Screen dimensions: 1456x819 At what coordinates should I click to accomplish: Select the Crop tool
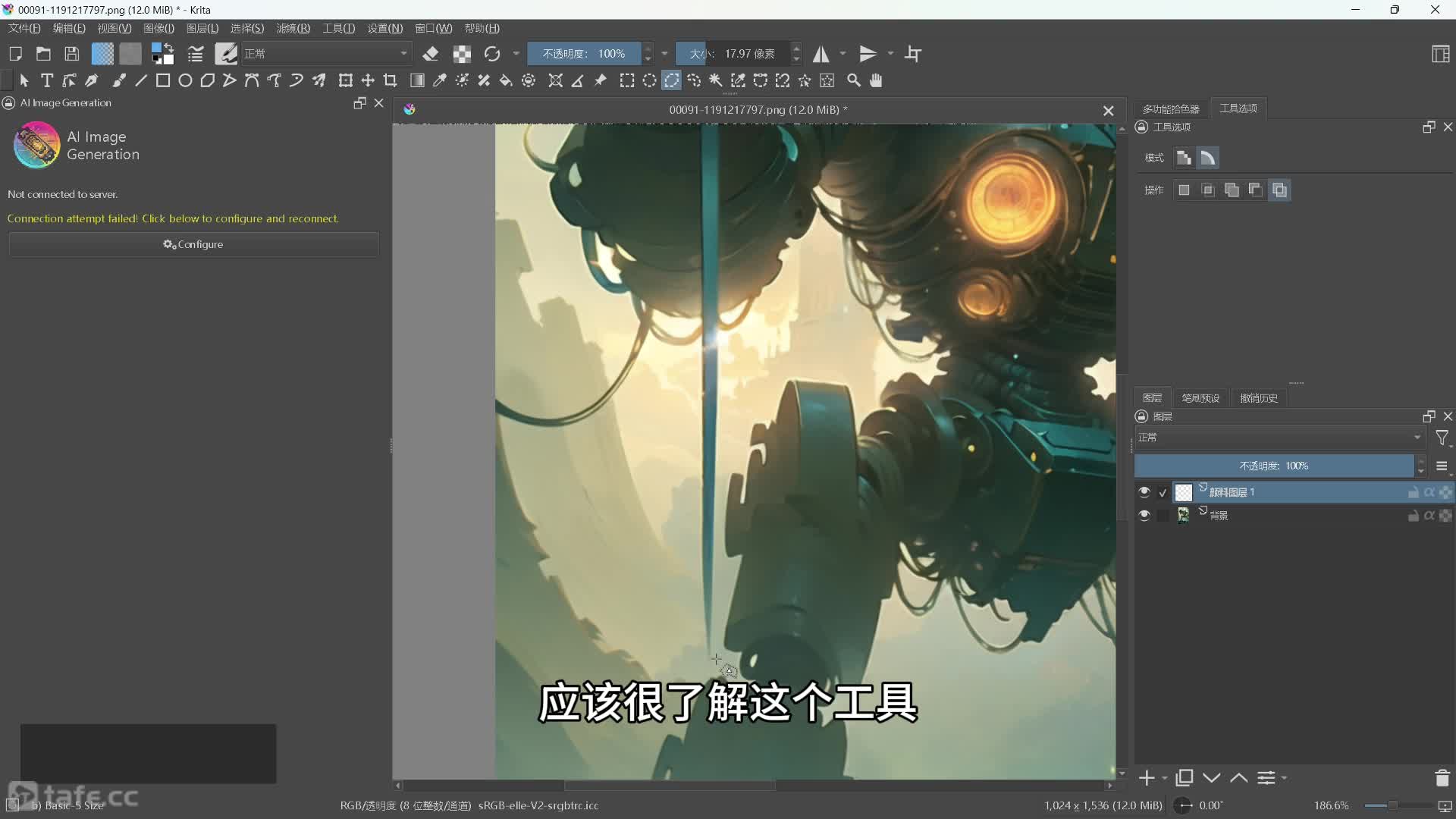(x=391, y=80)
